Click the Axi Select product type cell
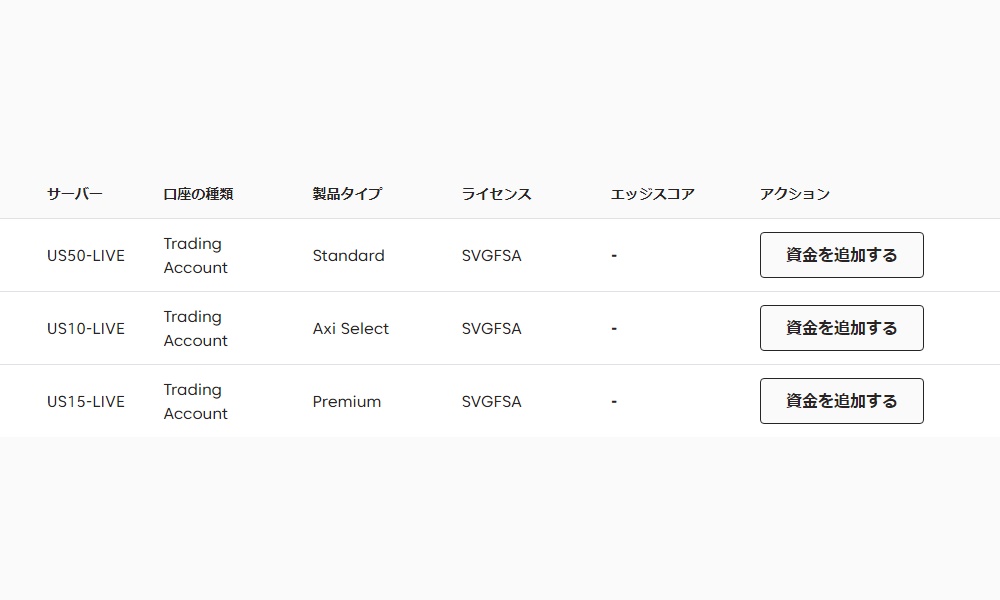Viewport: 1000px width, 600px height. point(350,329)
